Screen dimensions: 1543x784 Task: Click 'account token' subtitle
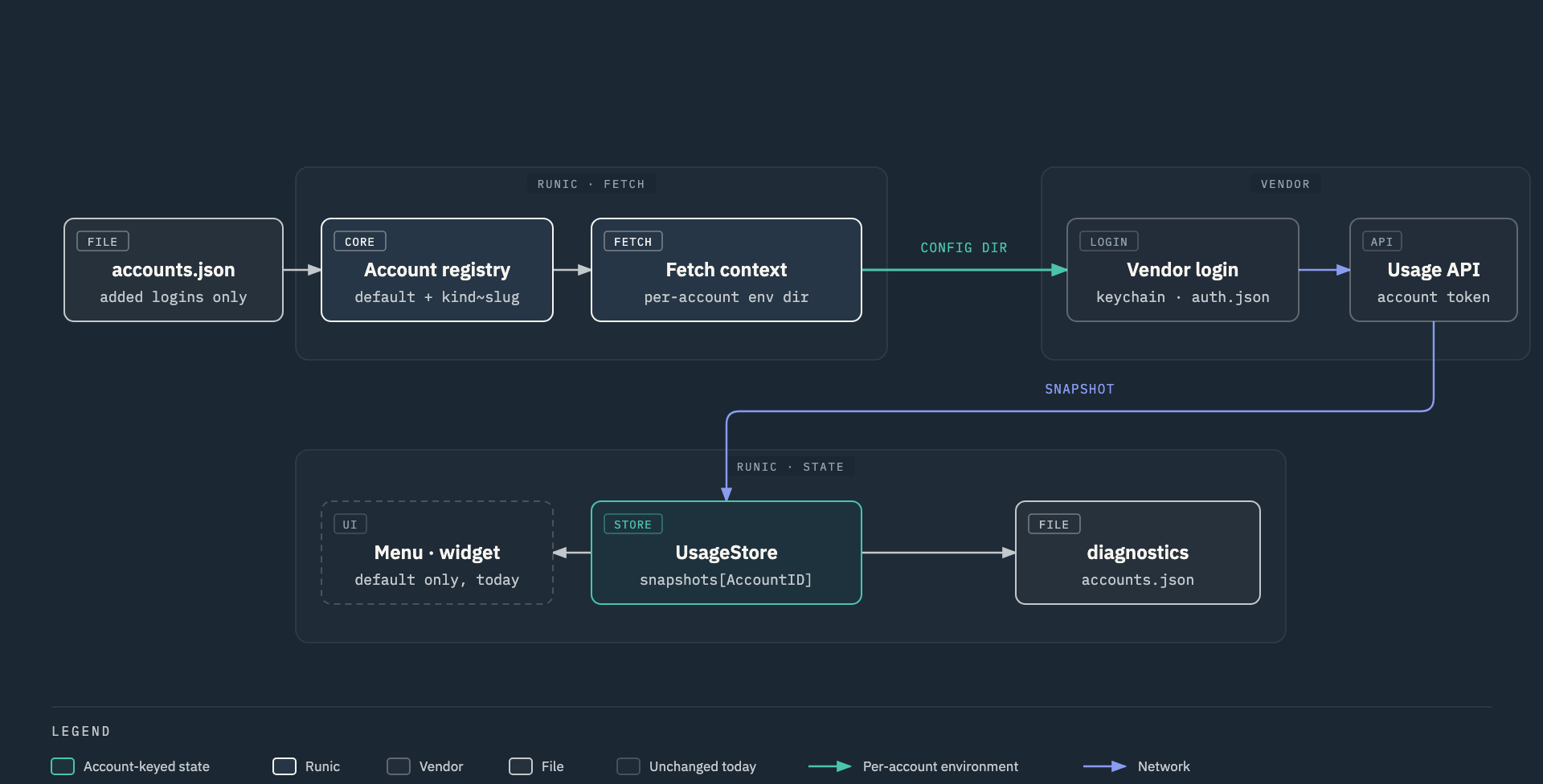pyautogui.click(x=1434, y=297)
